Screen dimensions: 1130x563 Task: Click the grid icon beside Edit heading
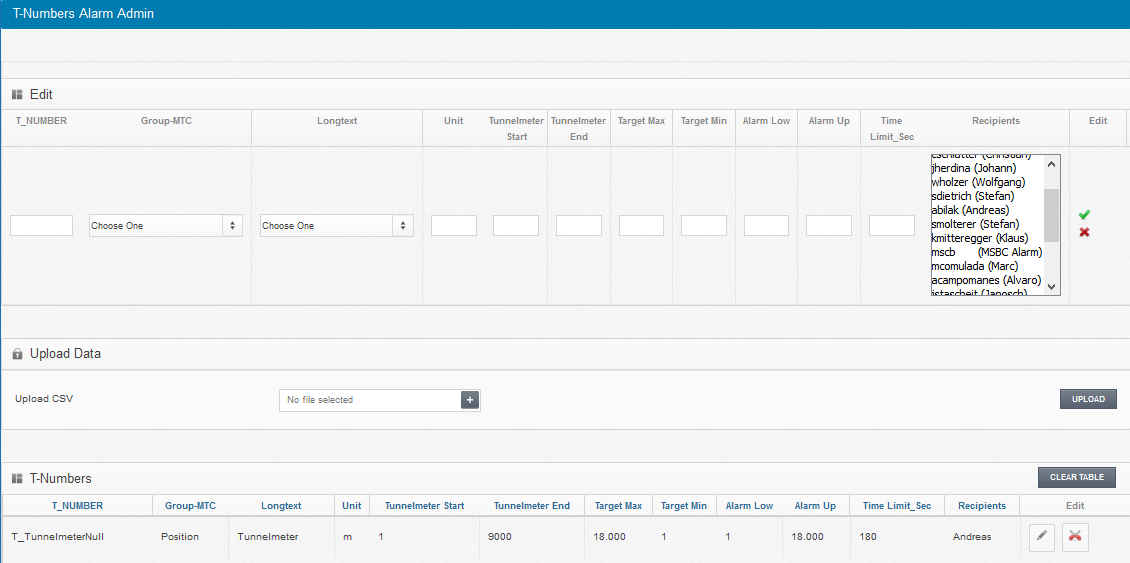(x=17, y=94)
